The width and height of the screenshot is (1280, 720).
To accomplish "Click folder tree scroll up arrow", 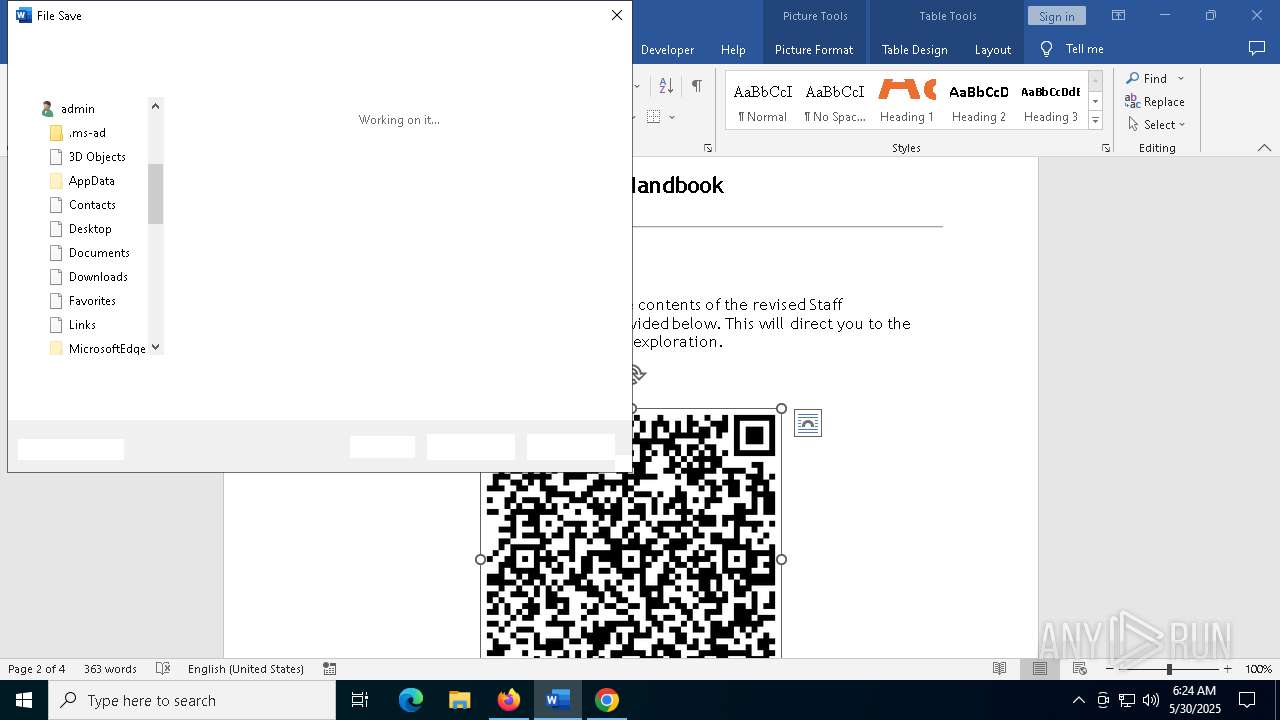I will click(x=155, y=106).
